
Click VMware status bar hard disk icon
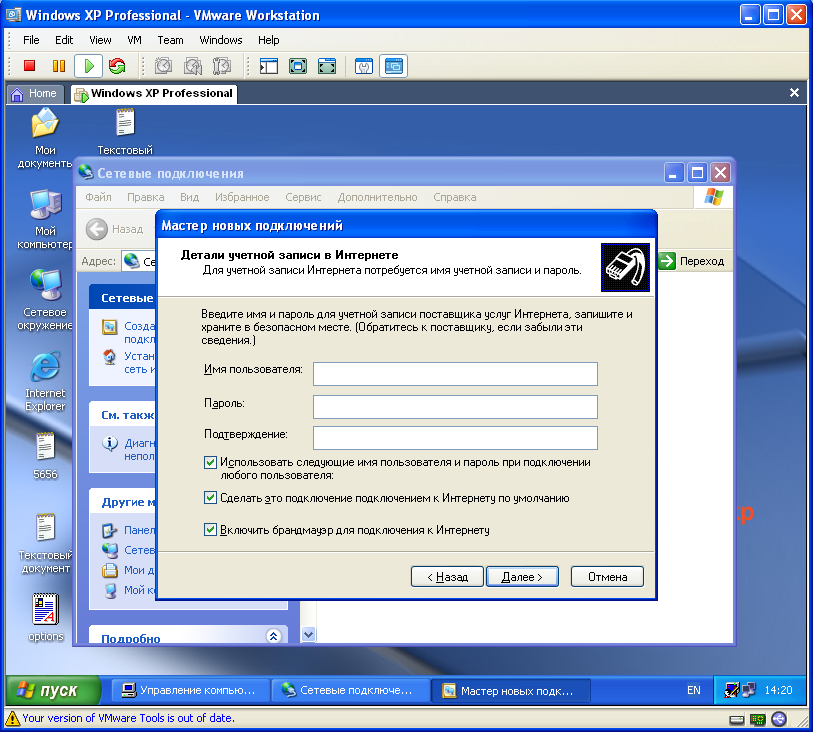tap(736, 720)
